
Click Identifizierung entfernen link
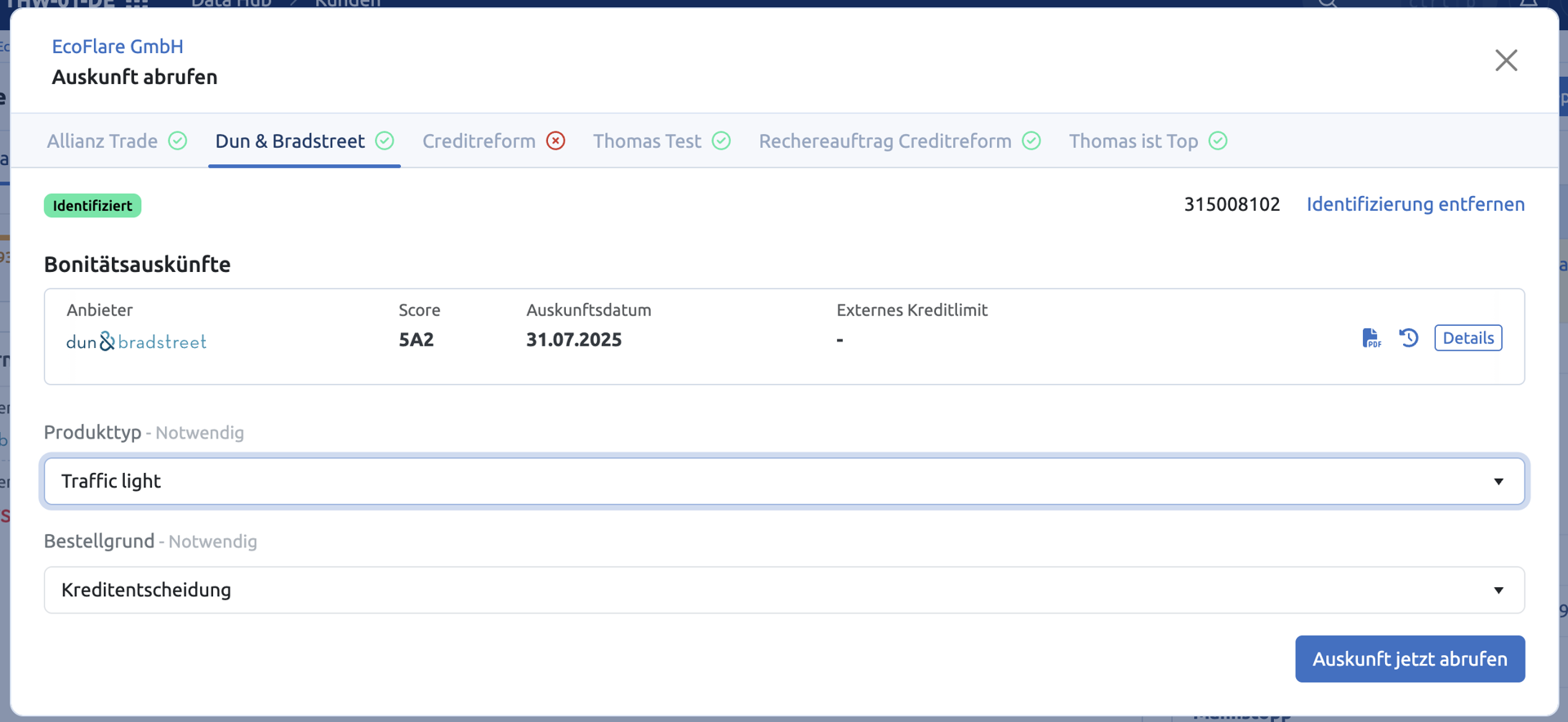1415,204
